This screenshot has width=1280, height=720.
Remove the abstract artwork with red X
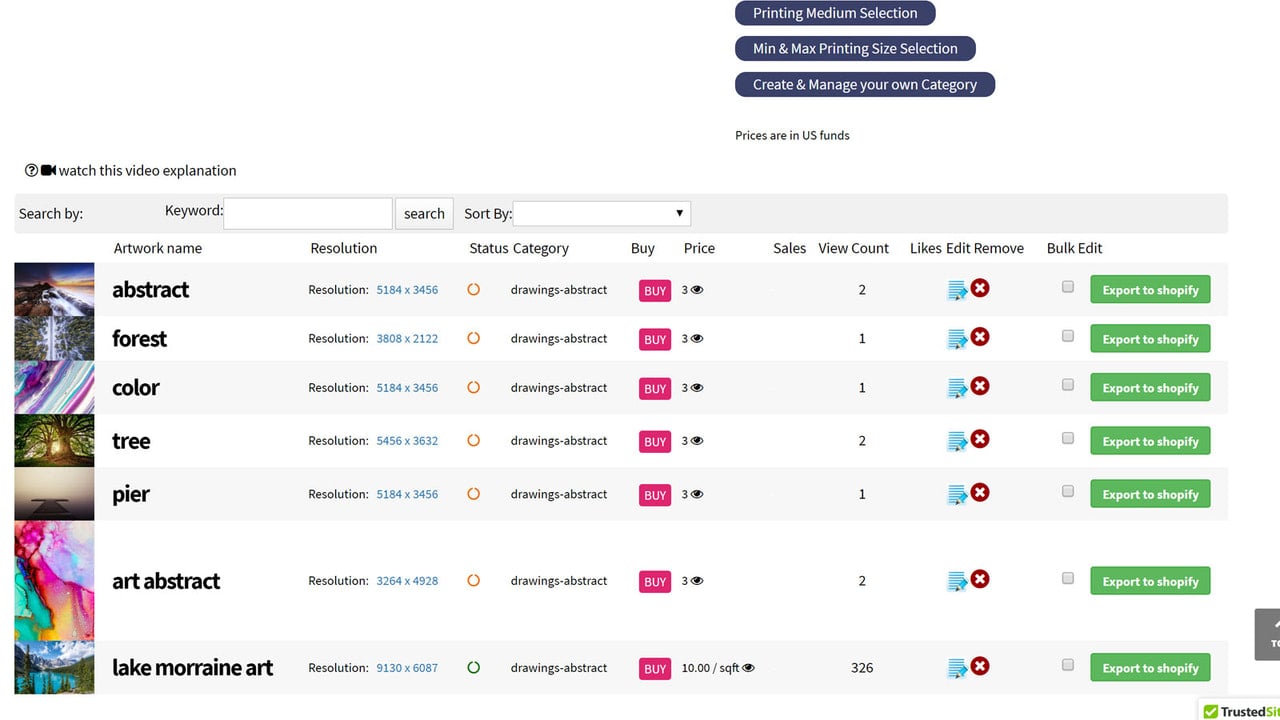pyautogui.click(x=980, y=288)
